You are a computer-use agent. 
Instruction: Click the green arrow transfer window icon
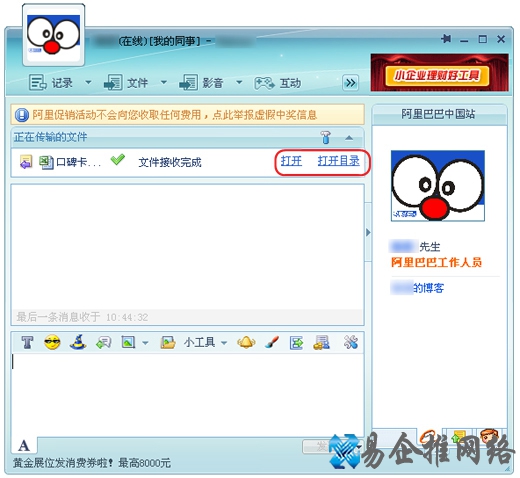pyautogui.click(x=296, y=343)
